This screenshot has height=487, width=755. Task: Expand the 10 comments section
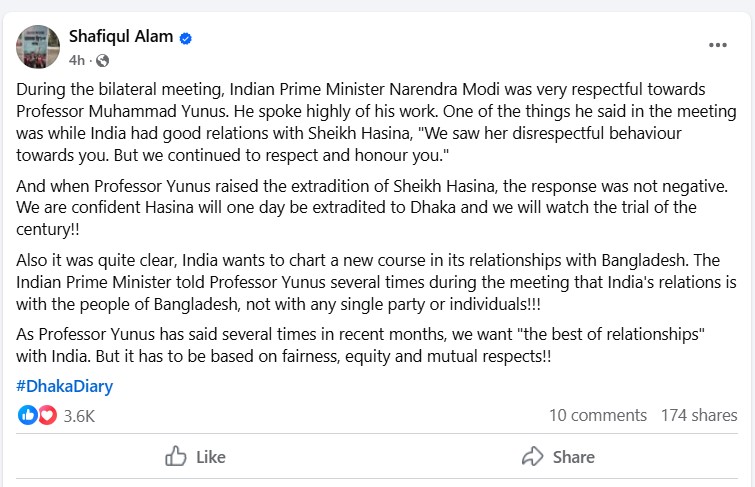point(597,415)
